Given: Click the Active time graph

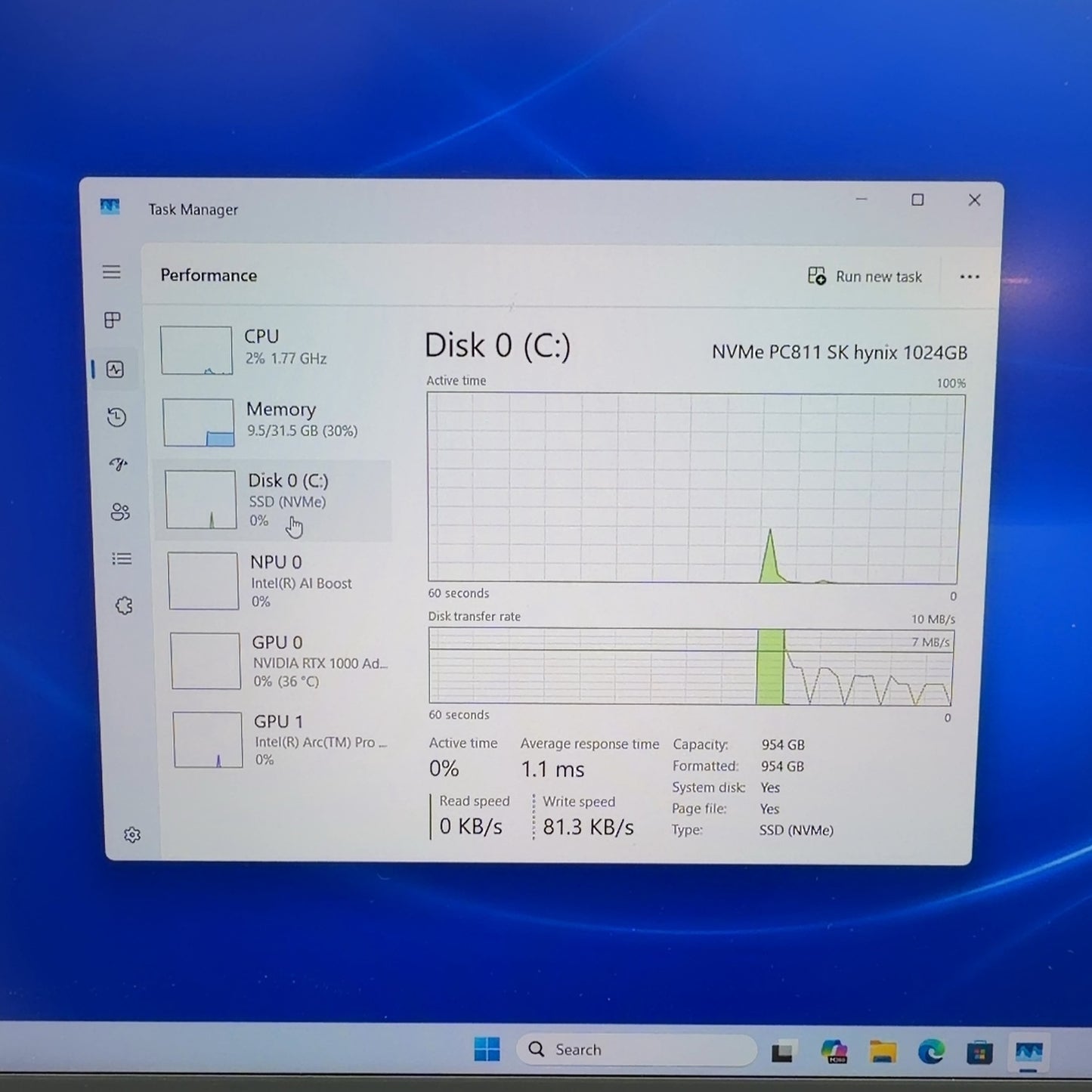Looking at the screenshot, I should tap(695, 488).
